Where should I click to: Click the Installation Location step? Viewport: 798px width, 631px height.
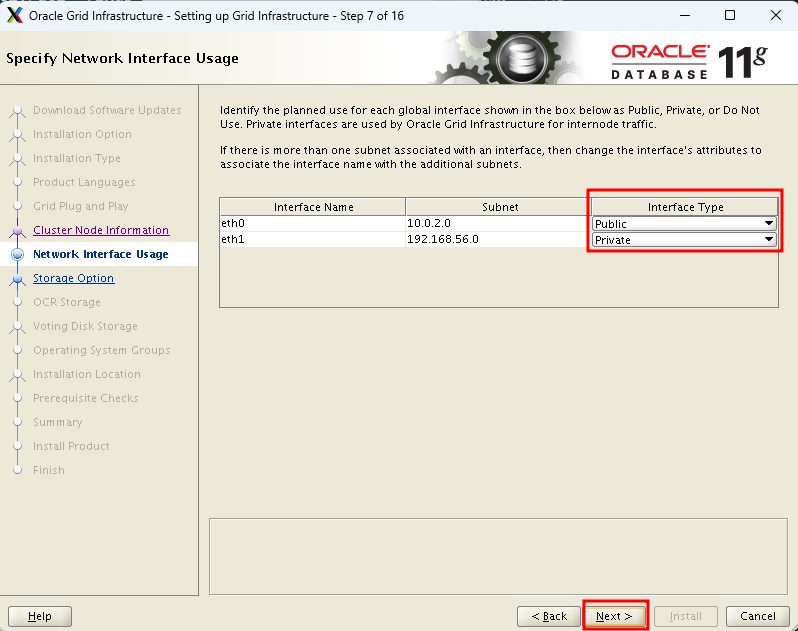coord(87,374)
